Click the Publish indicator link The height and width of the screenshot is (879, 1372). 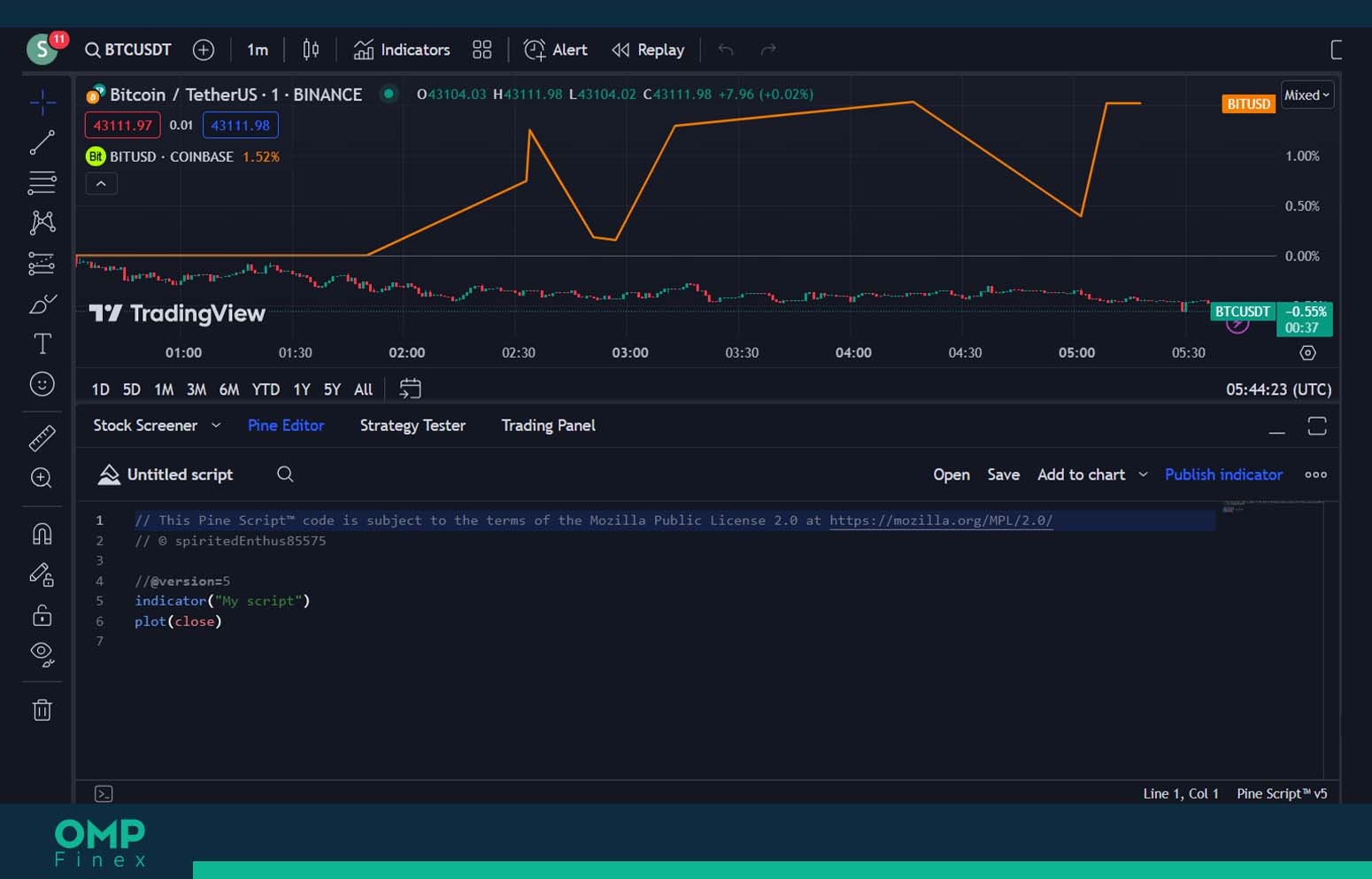[x=1223, y=475]
